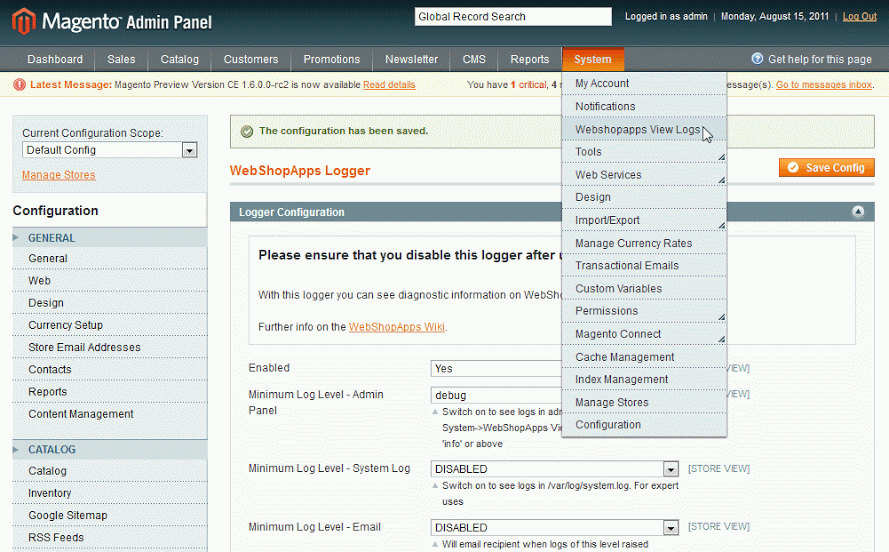Open Currency Setup in sidebar
Image resolution: width=889 pixels, height=552 pixels.
65,325
